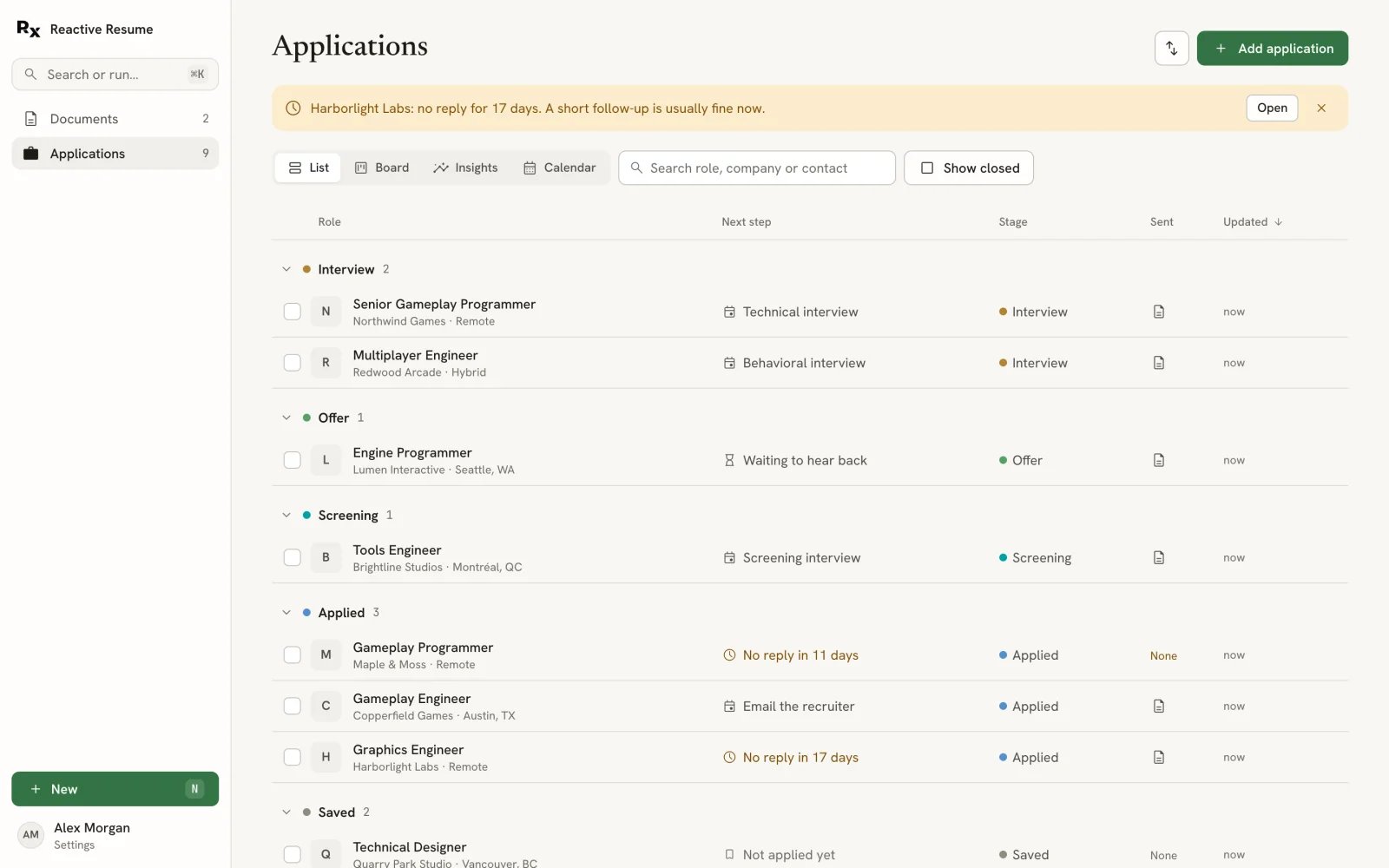
Task: Click clock icon beside No reply in 11 days
Action: point(729,655)
